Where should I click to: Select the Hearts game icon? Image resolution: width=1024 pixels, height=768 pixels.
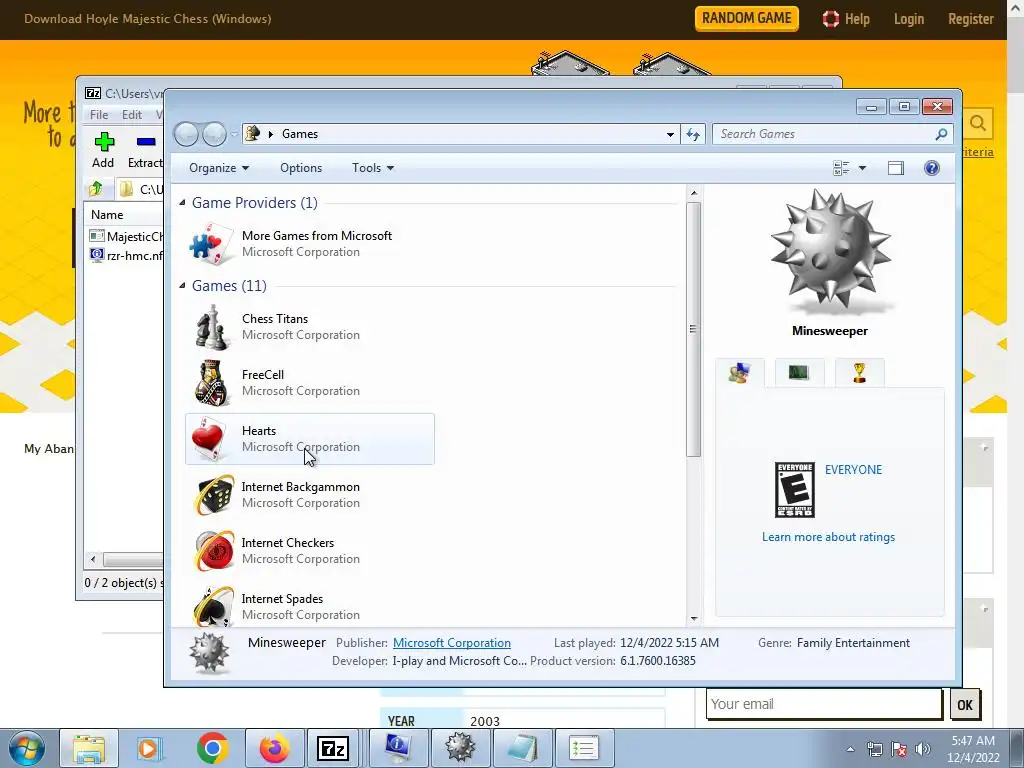pos(210,439)
